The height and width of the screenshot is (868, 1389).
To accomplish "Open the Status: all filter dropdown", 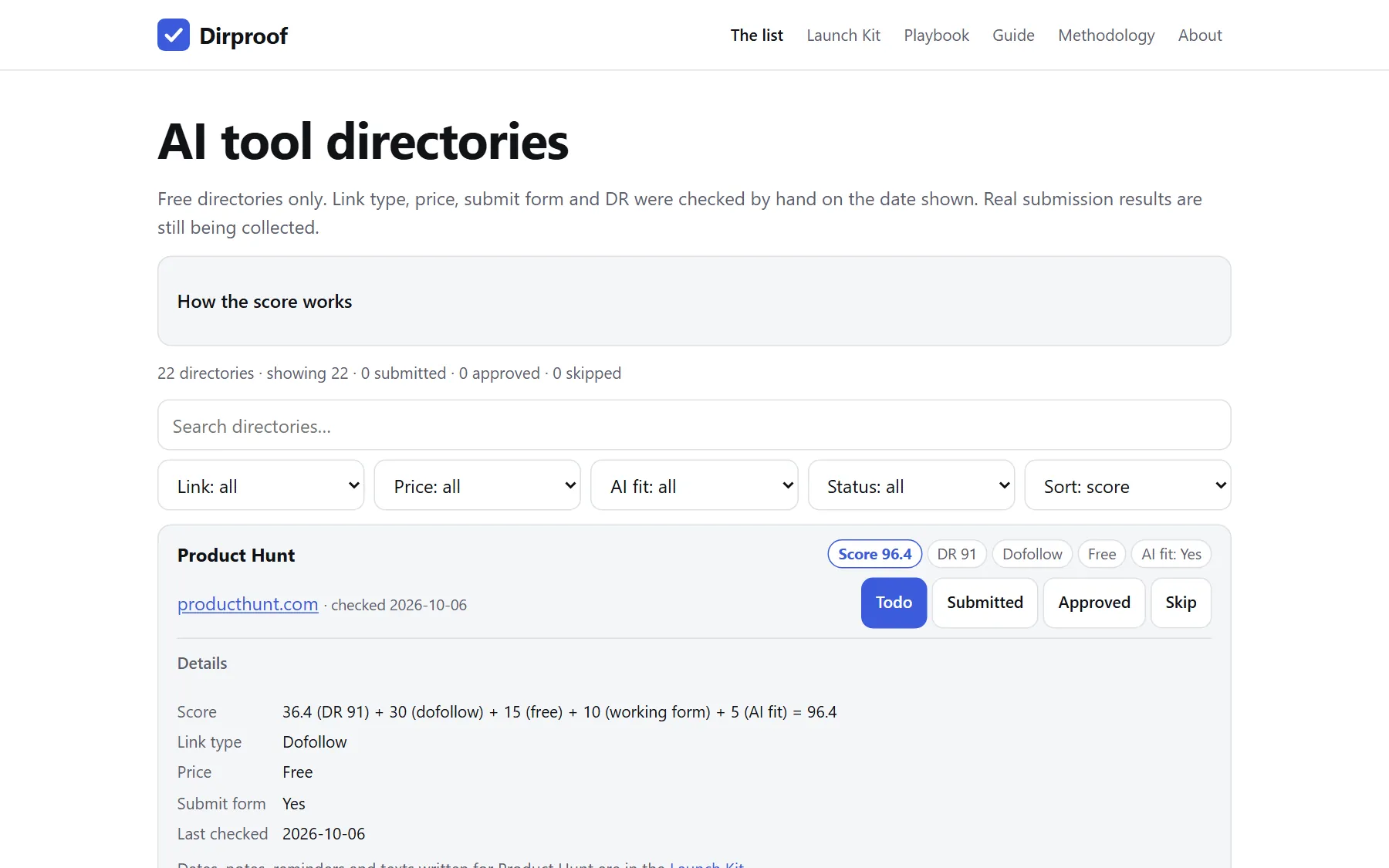I will [911, 485].
